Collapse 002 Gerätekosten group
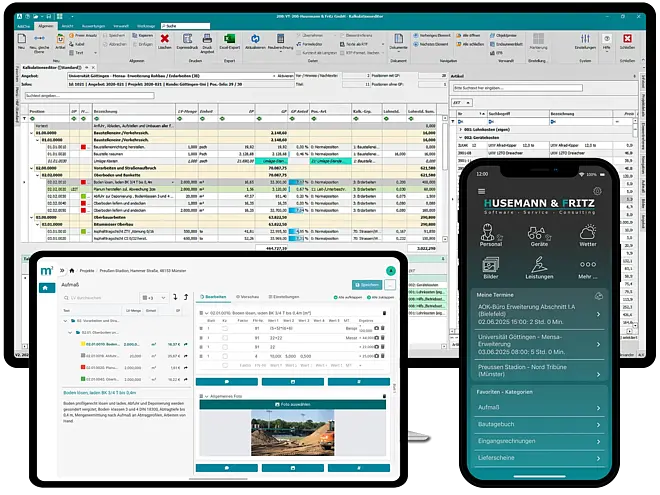The width and height of the screenshot is (660, 495). coord(460,138)
